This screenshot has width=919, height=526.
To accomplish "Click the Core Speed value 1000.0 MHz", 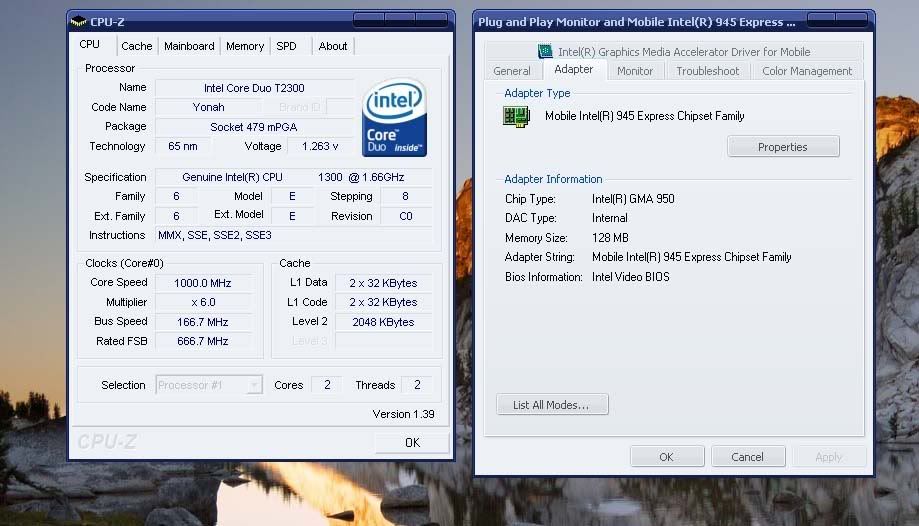I will tap(203, 283).
